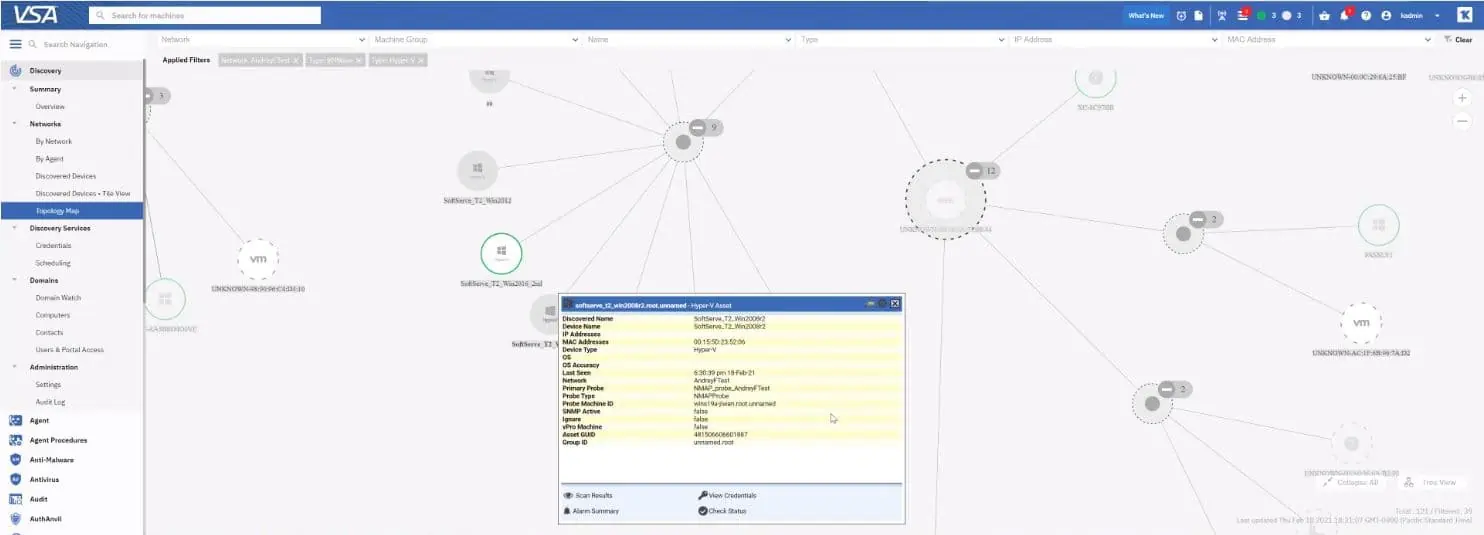Select Discovered Devices in the navigation
The image size is (1484, 535).
click(x=66, y=176)
